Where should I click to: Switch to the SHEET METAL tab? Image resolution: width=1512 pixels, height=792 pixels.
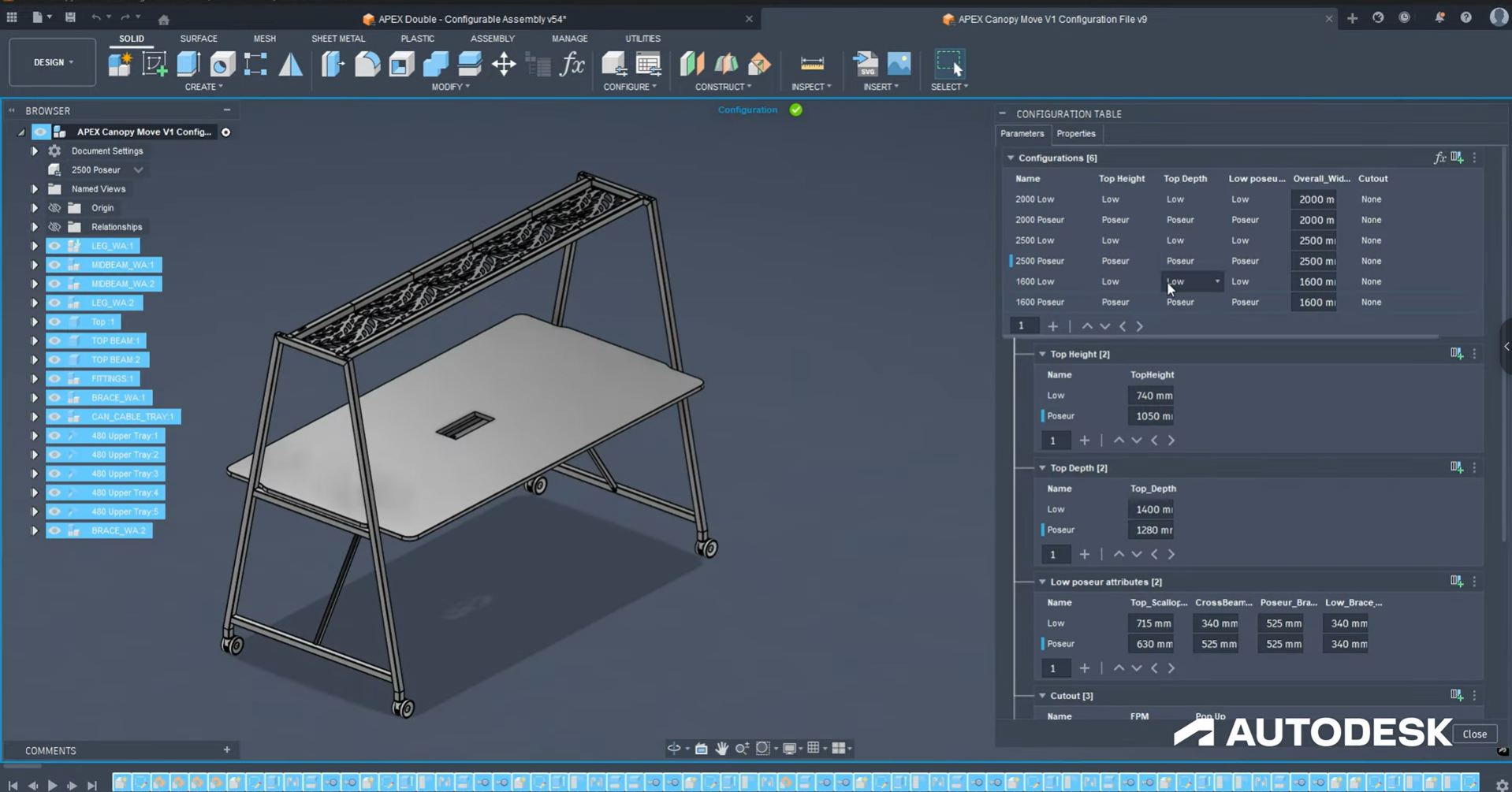[338, 38]
